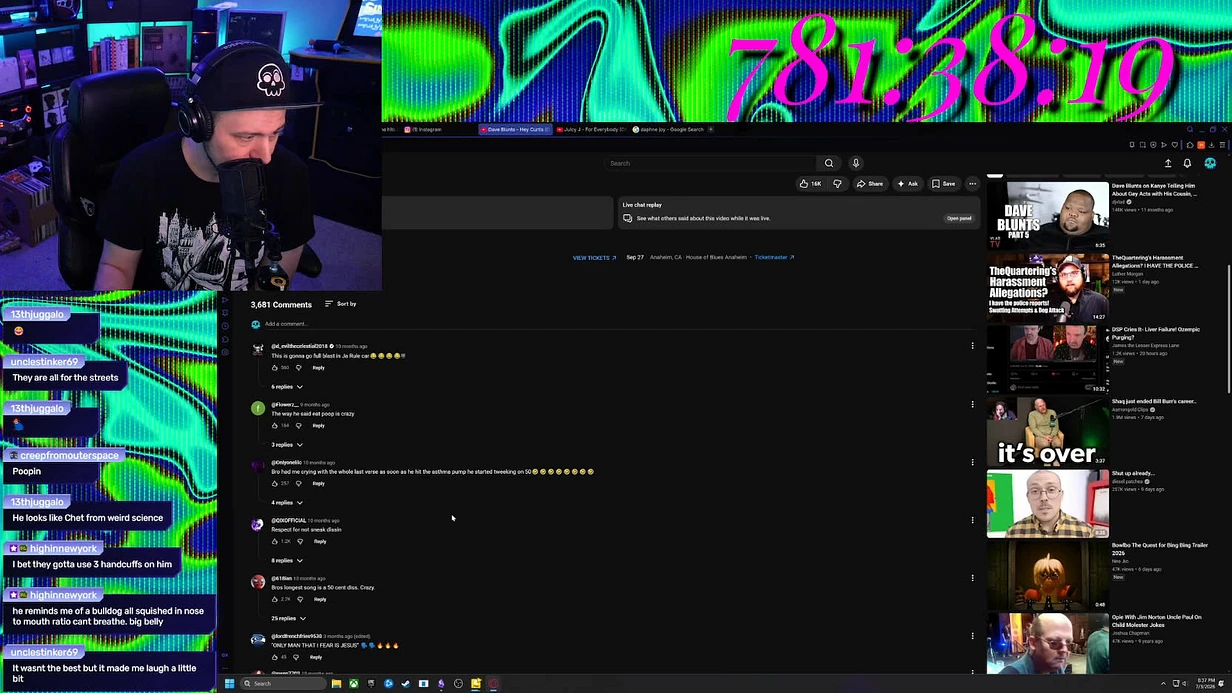This screenshot has height=693, width=1232.
Task: Open File Explorer from taskbar
Action: pyautogui.click(x=336, y=684)
